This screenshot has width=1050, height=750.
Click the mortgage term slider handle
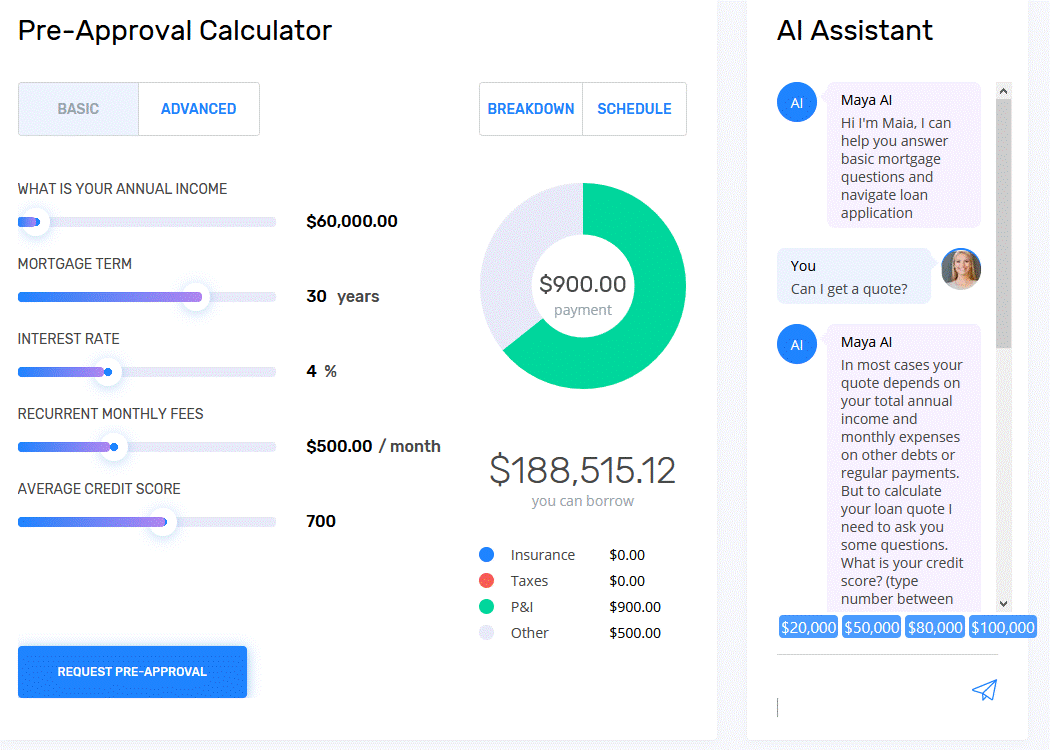[196, 297]
